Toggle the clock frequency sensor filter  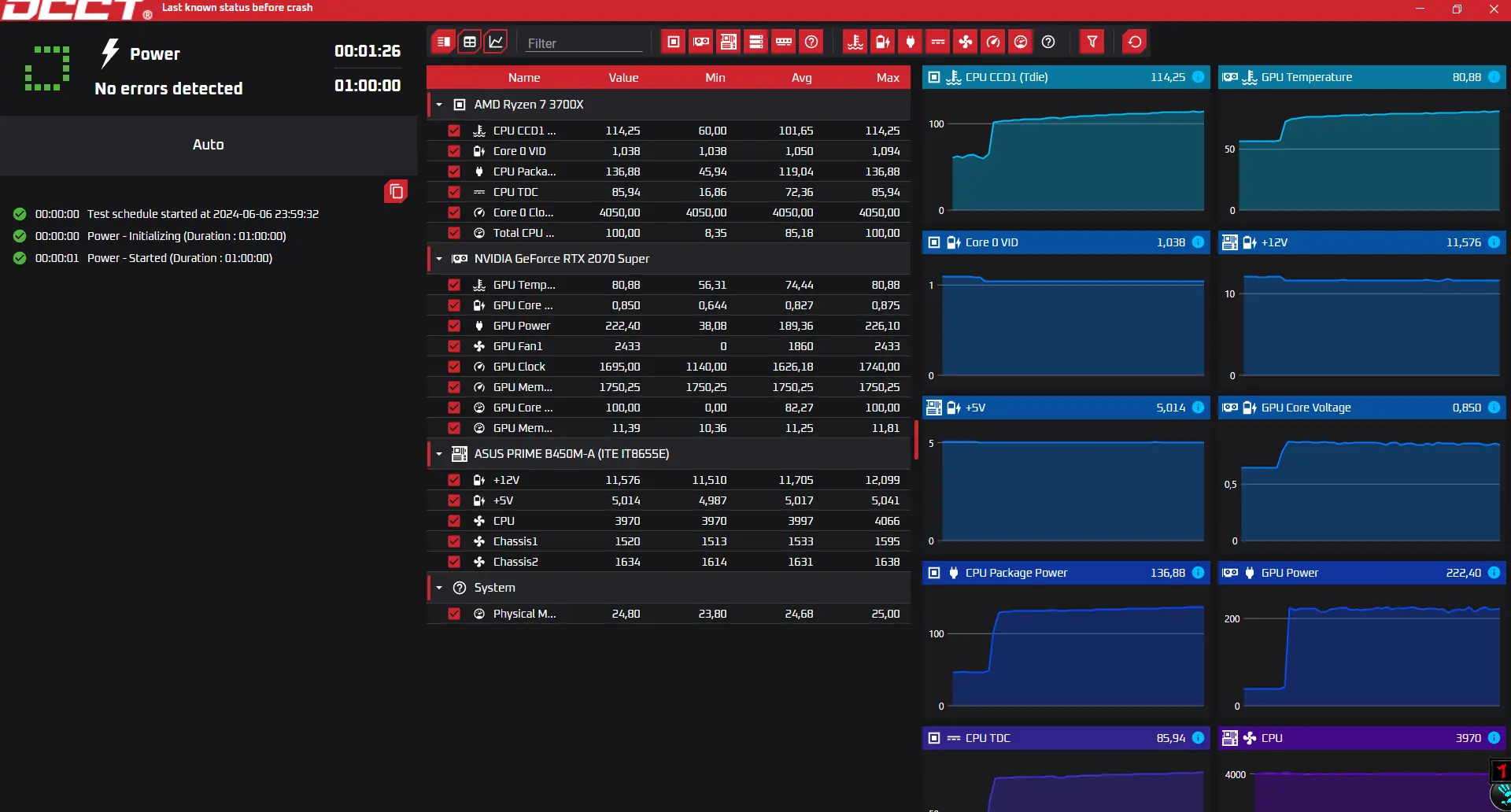993,42
